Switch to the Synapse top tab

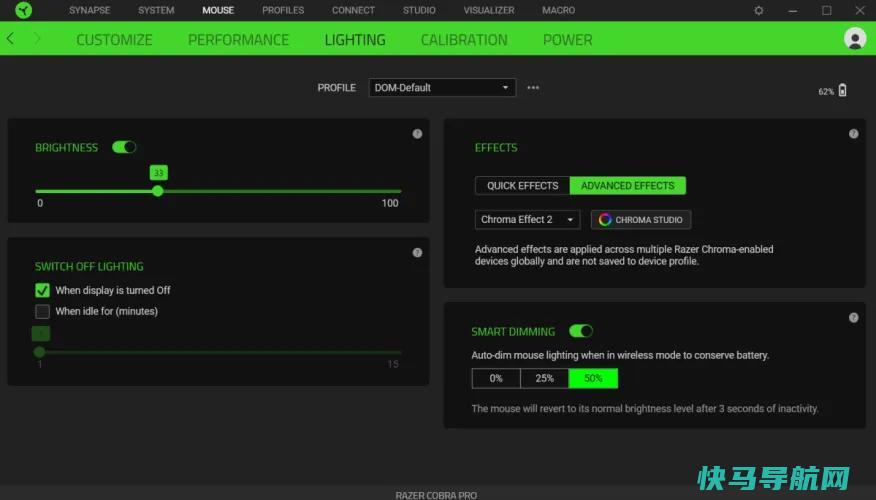[x=89, y=10]
